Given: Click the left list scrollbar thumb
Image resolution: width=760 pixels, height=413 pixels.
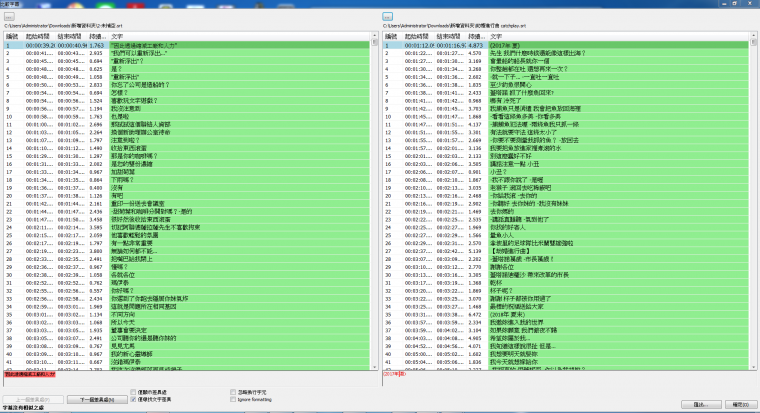Looking at the screenshot, I should pos(374,42).
